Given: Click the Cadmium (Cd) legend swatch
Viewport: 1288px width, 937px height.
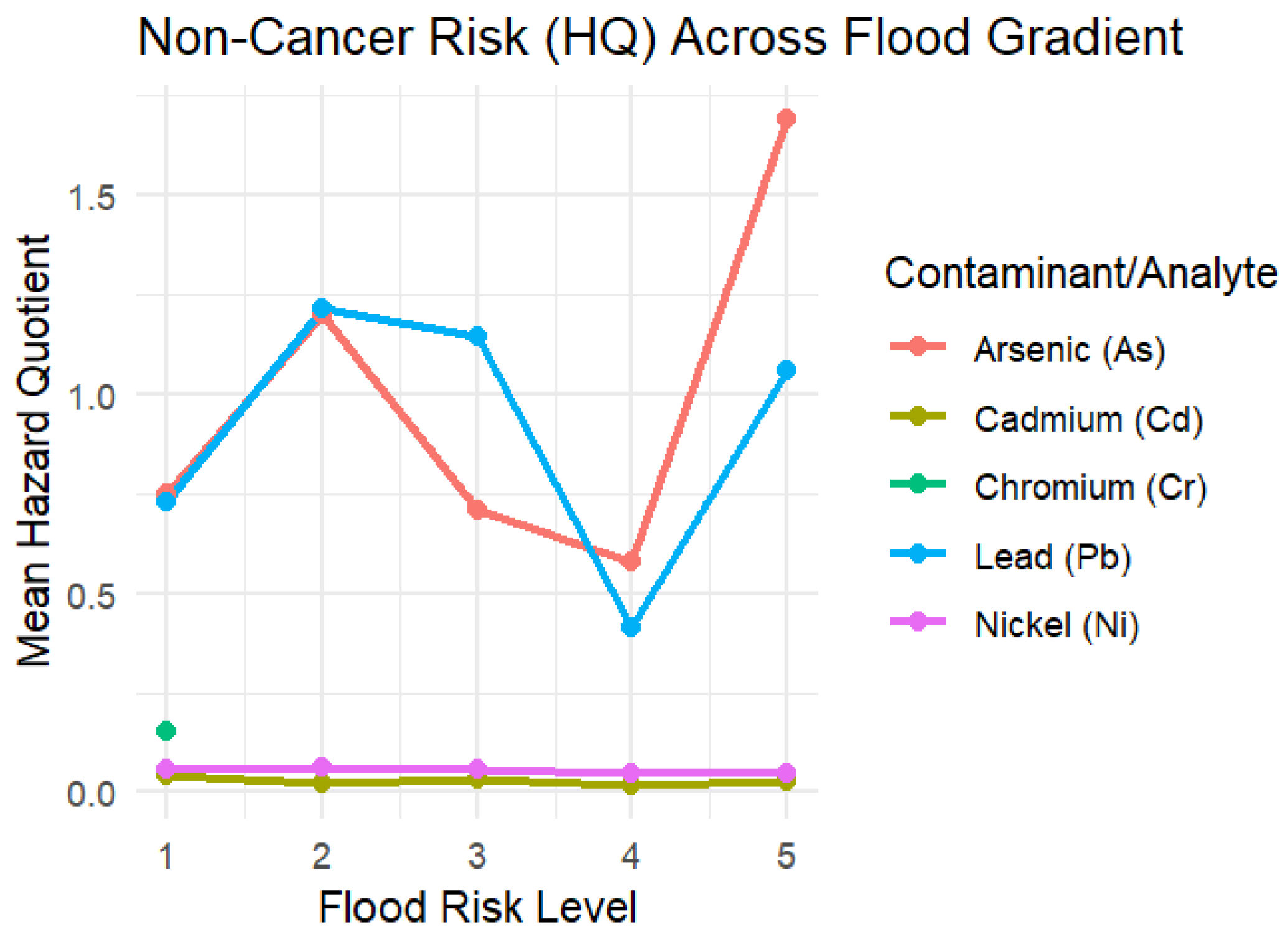Looking at the screenshot, I should tap(918, 416).
